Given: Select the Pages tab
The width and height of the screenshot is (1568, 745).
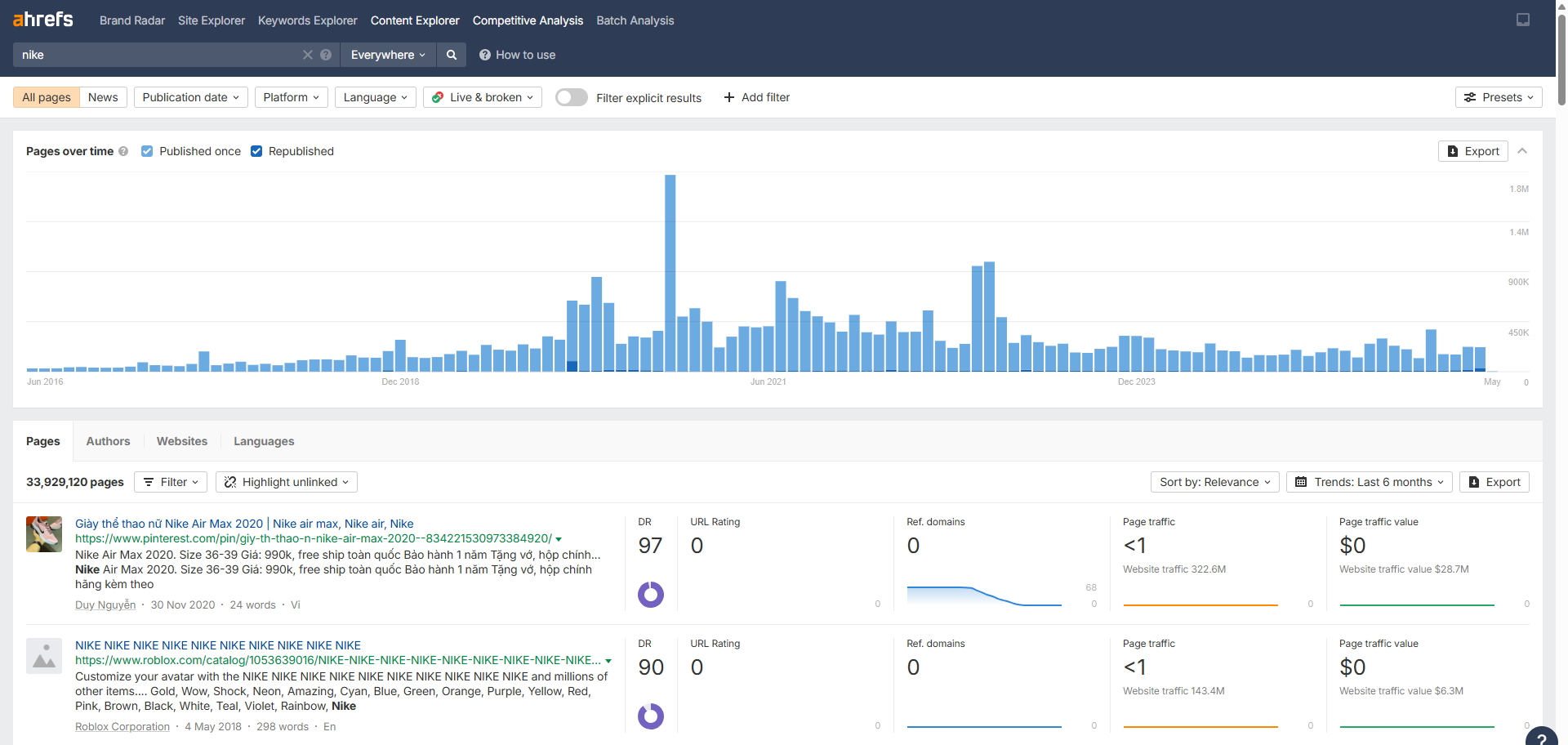Looking at the screenshot, I should pos(43,441).
